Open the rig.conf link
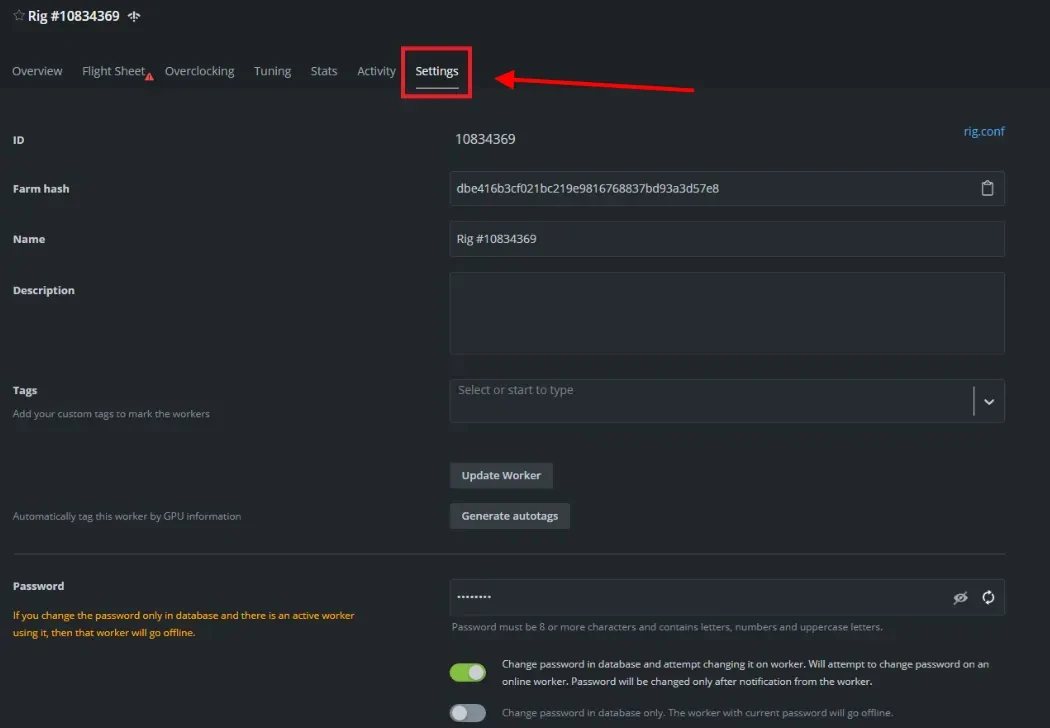The width and height of the screenshot is (1050, 728). 983,131
